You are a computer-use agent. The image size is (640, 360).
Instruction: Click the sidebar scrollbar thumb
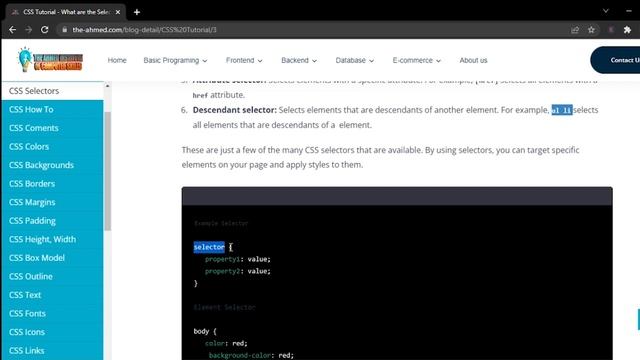(x=108, y=171)
